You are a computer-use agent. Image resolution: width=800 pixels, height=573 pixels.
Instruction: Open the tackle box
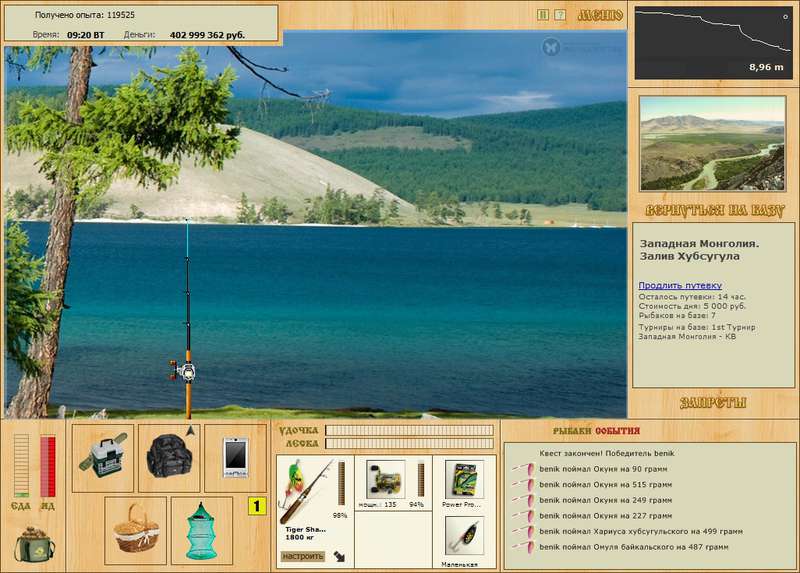point(103,458)
